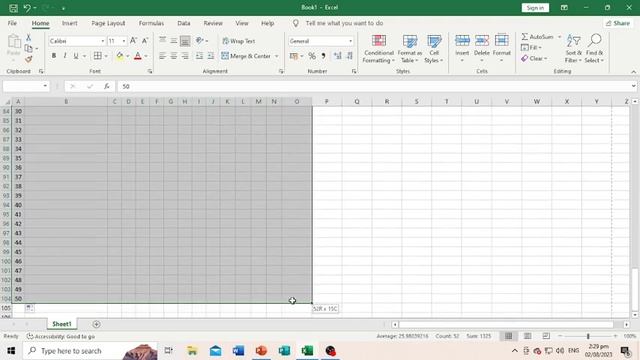This screenshot has height=360, width=640.
Task: Switch to Page Layout view in status bar
Action: 527,336
